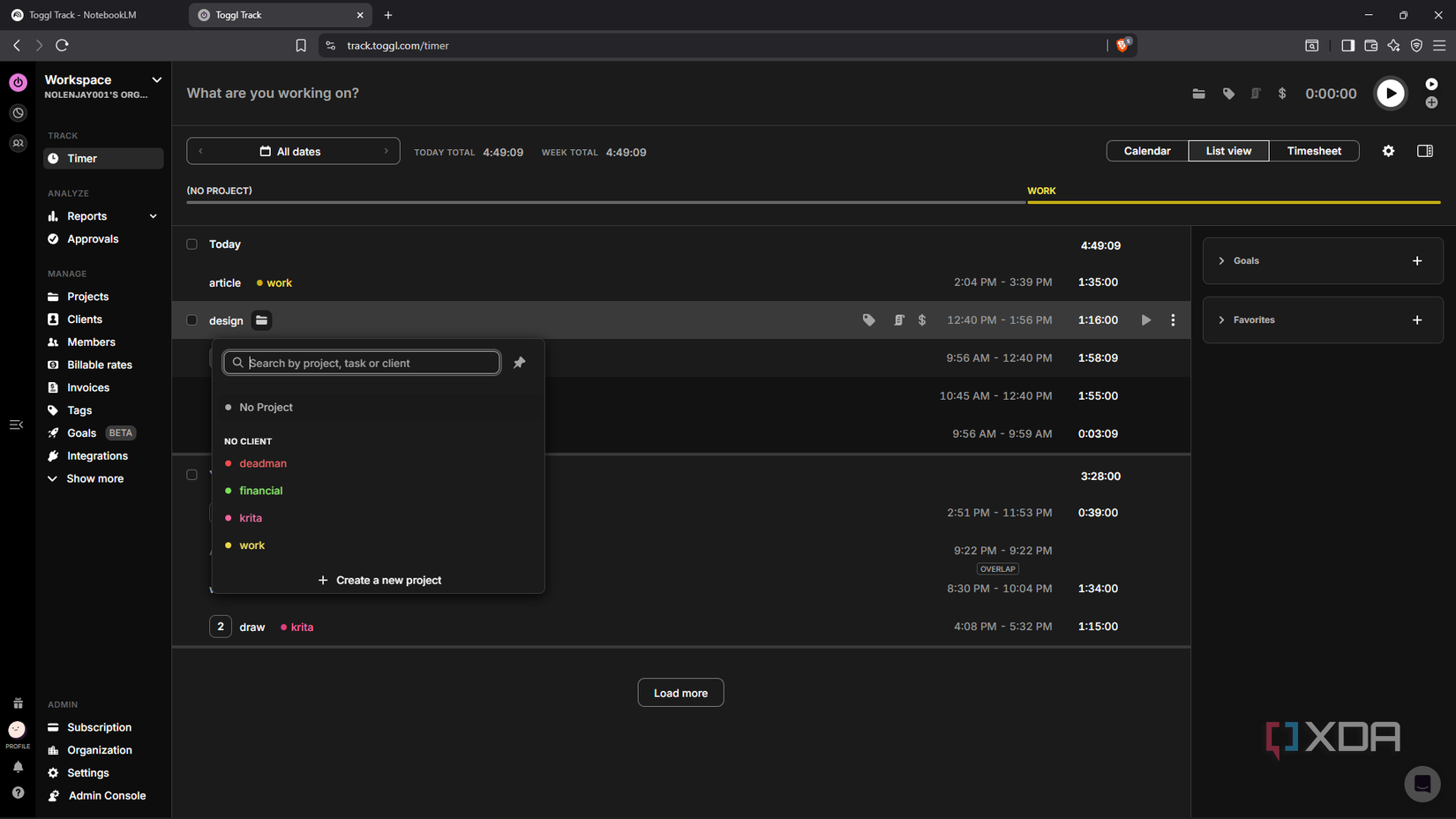
Task: Add a new favorite with the plus
Action: pyautogui.click(x=1417, y=320)
